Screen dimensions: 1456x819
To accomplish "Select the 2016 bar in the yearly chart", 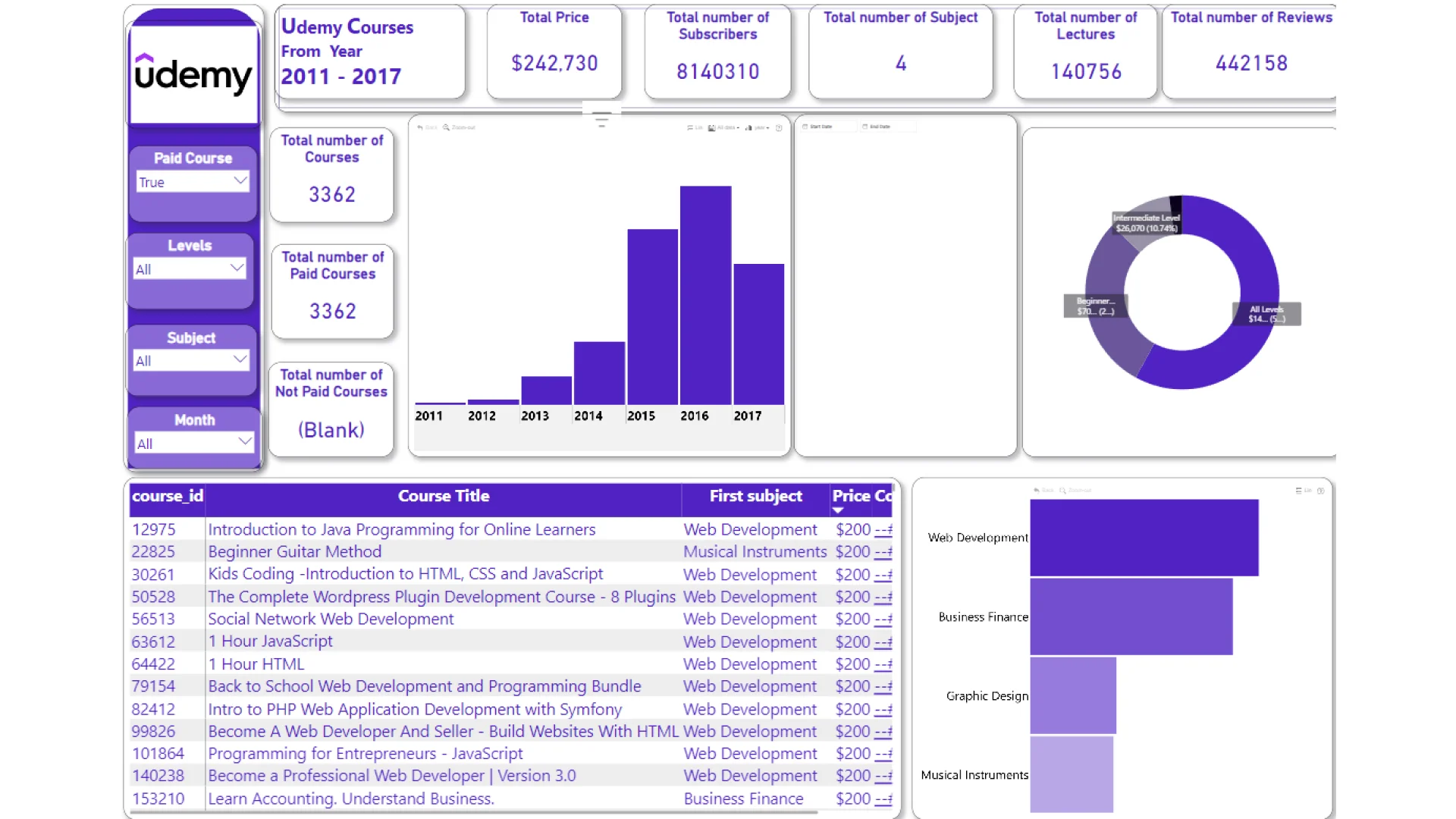I will [x=705, y=295].
